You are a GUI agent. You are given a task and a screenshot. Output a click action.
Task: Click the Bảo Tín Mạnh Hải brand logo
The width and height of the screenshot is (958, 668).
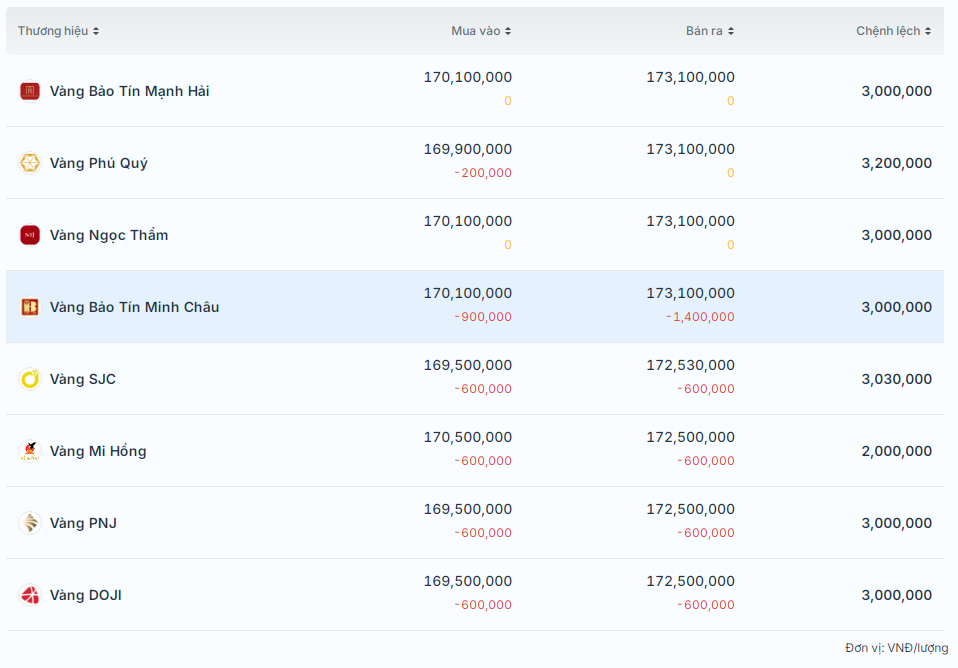[30, 91]
